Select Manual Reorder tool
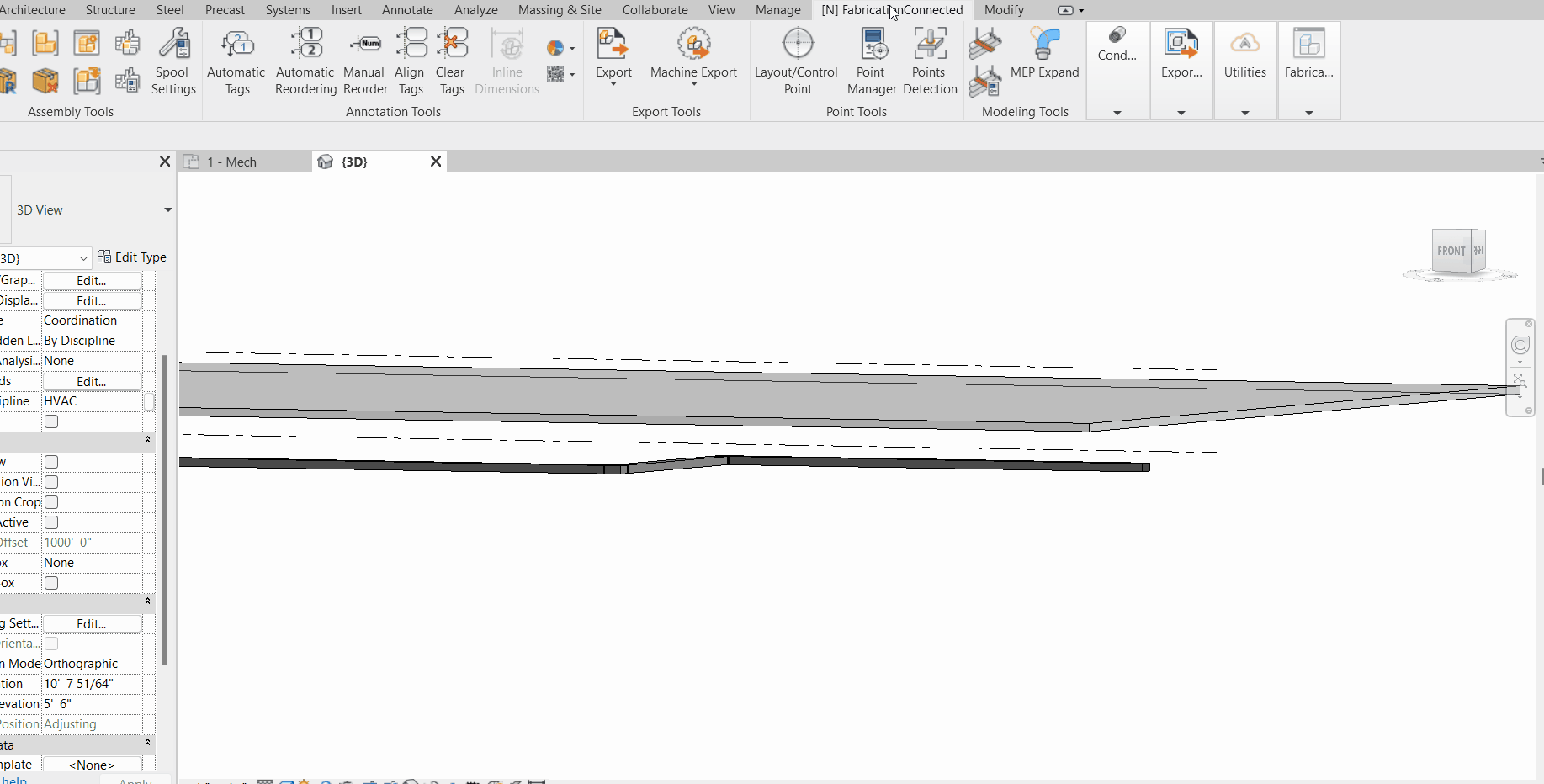The width and height of the screenshot is (1544, 784). click(365, 61)
